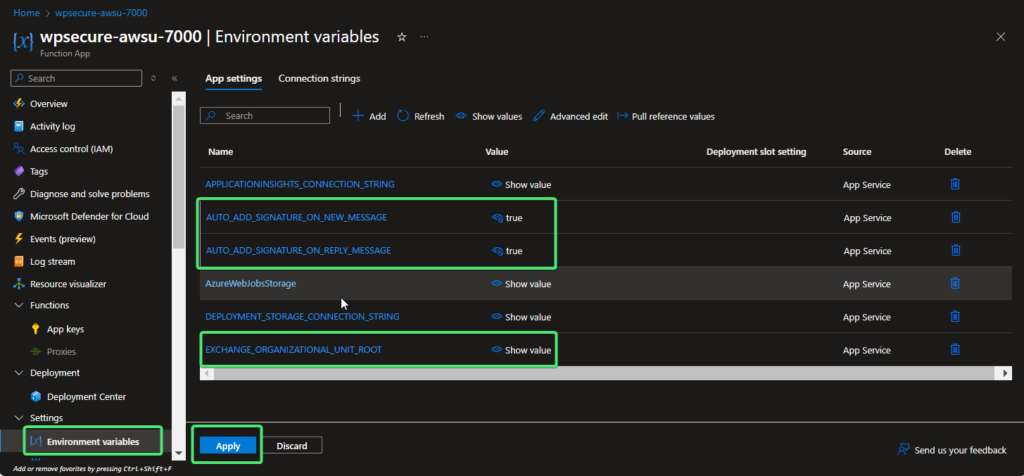Favorite this page with the star icon

(401, 37)
